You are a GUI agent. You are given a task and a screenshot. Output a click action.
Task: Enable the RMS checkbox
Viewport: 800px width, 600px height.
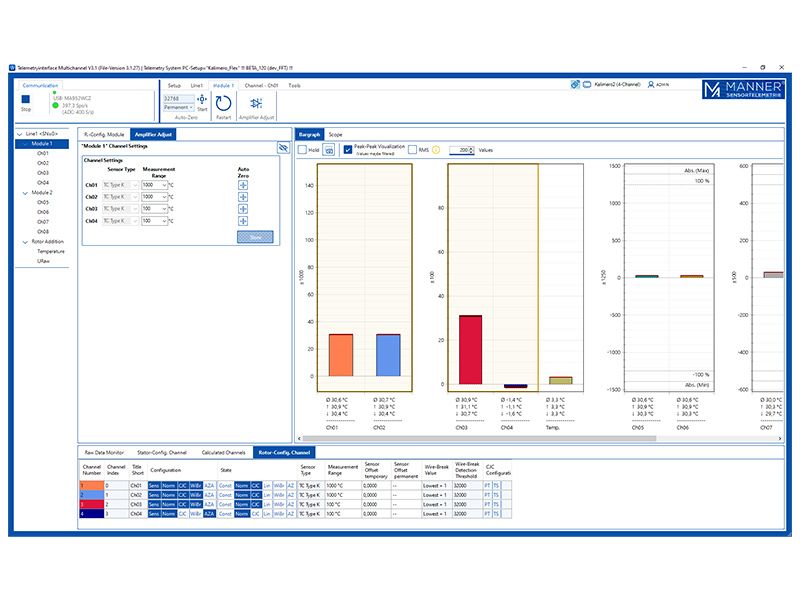point(412,150)
